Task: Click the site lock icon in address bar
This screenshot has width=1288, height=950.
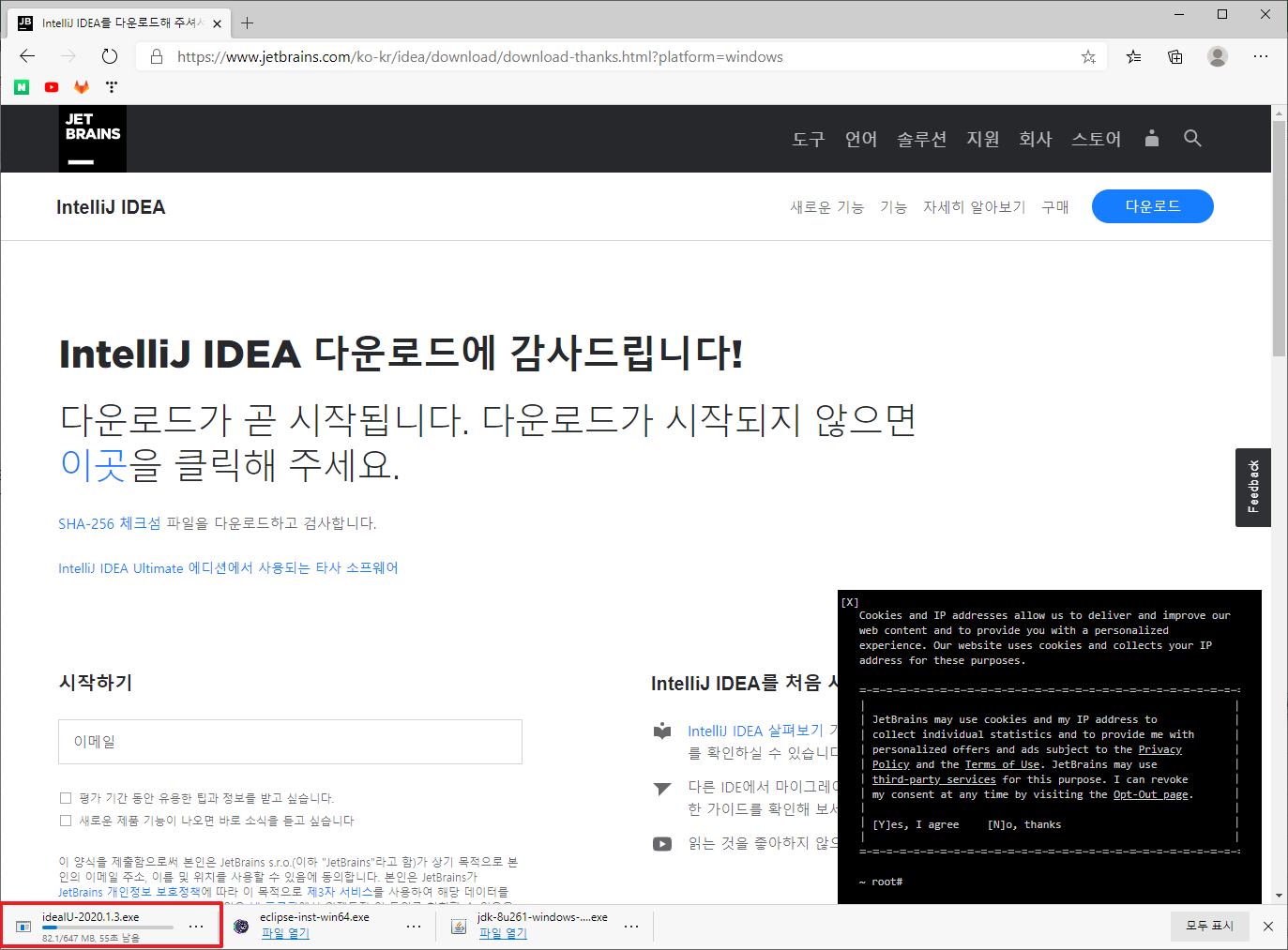Action: [157, 57]
